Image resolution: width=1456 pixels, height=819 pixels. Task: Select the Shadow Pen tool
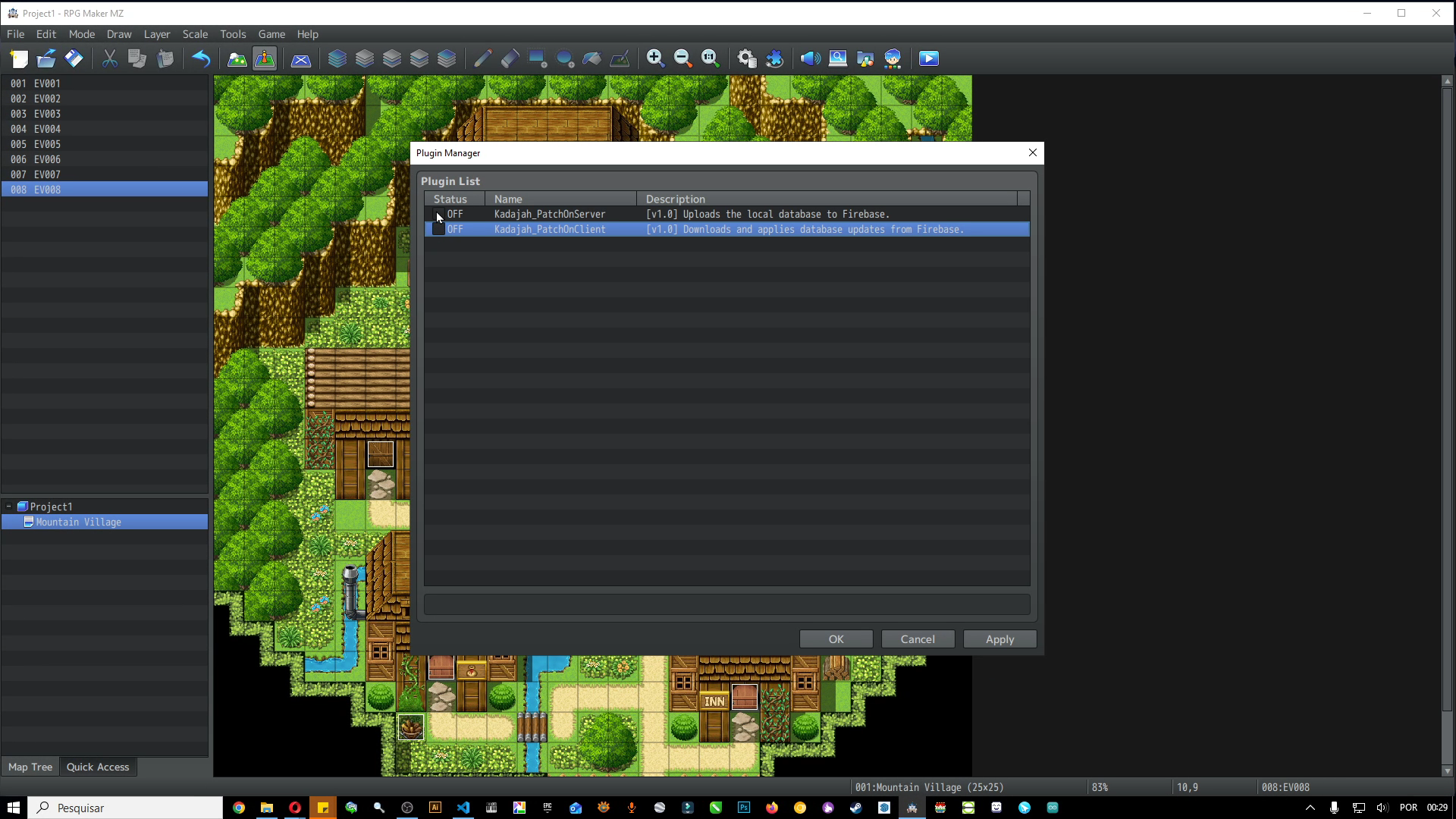click(620, 58)
